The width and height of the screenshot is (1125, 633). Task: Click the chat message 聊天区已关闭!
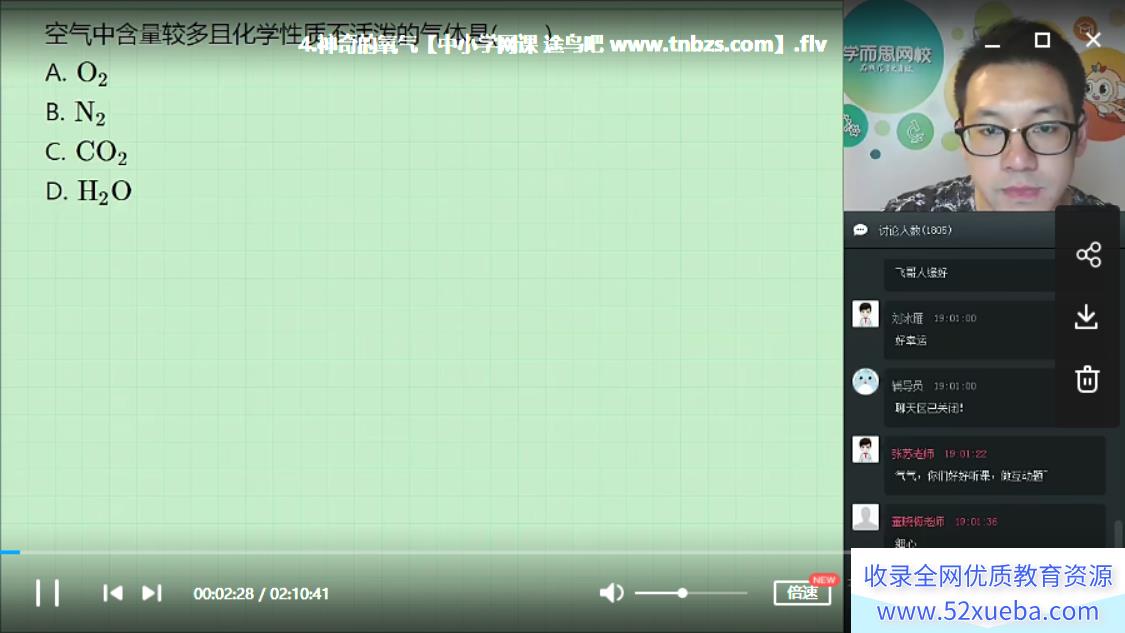coord(928,408)
